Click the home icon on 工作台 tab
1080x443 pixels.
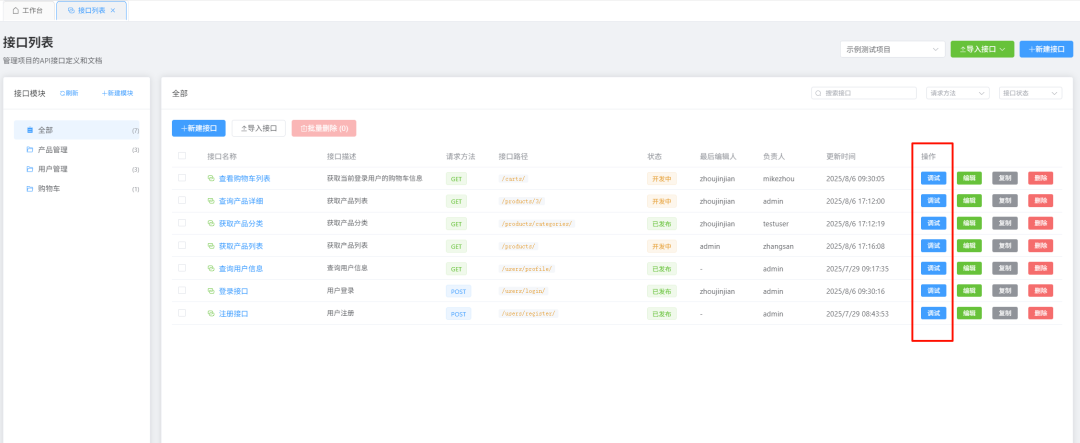16,10
